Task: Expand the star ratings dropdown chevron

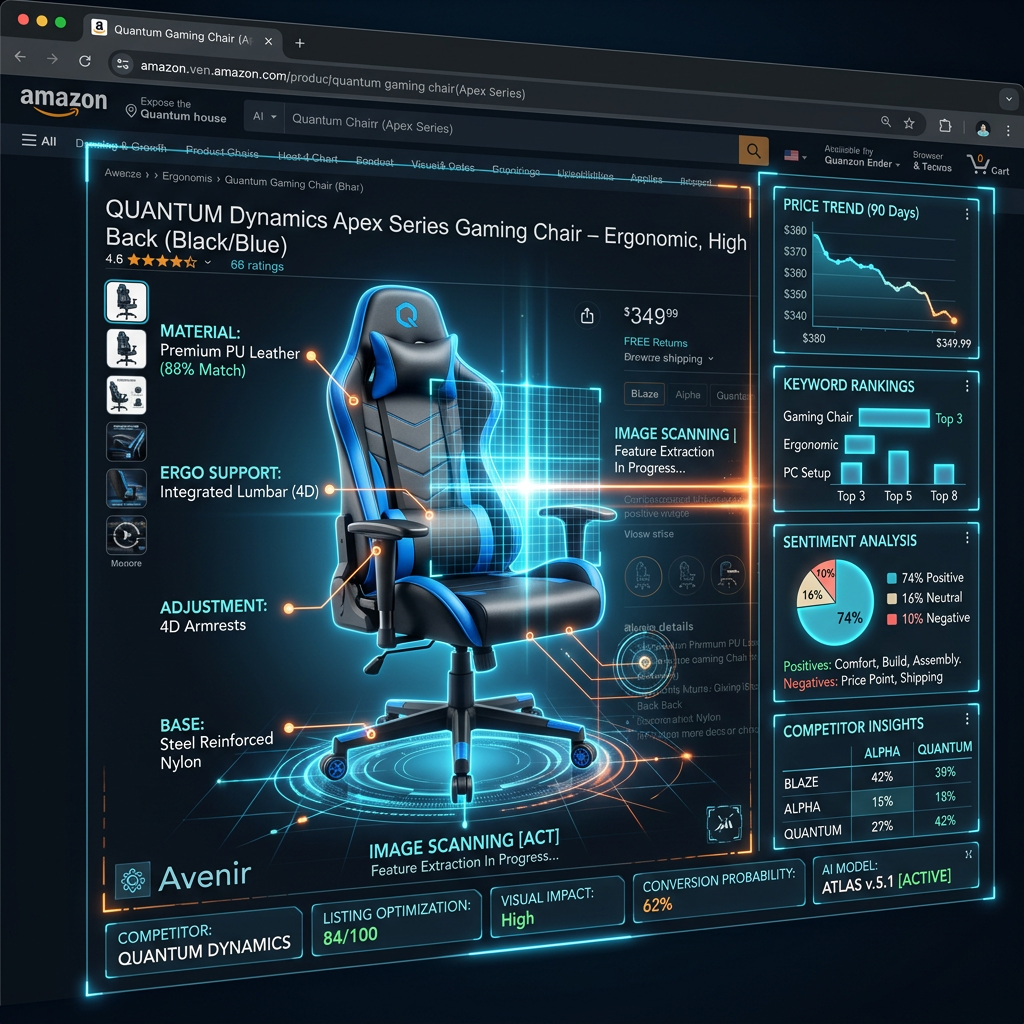Action: [208, 263]
